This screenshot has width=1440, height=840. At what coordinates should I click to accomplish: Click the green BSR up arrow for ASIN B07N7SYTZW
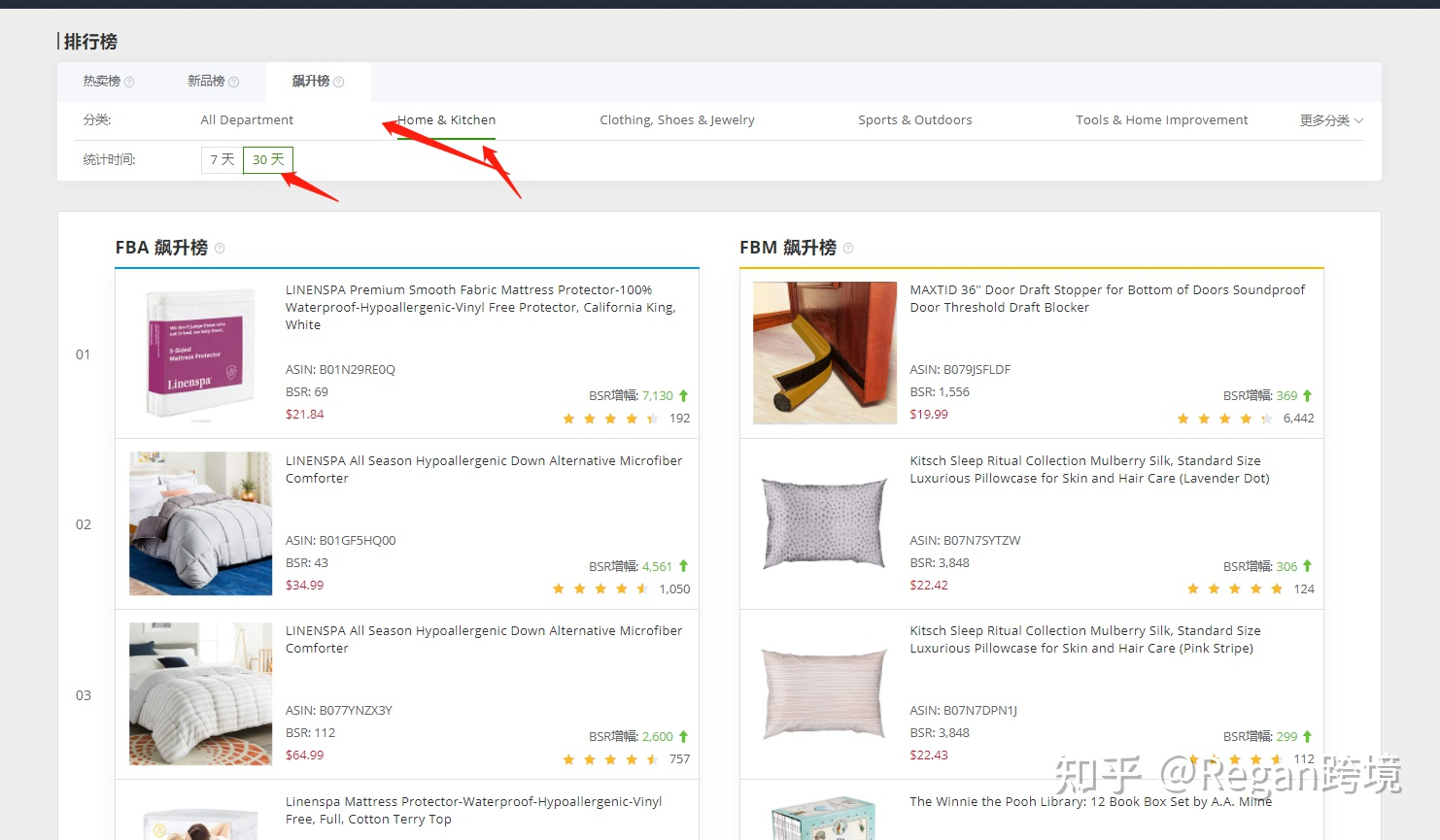pyautogui.click(x=1307, y=566)
